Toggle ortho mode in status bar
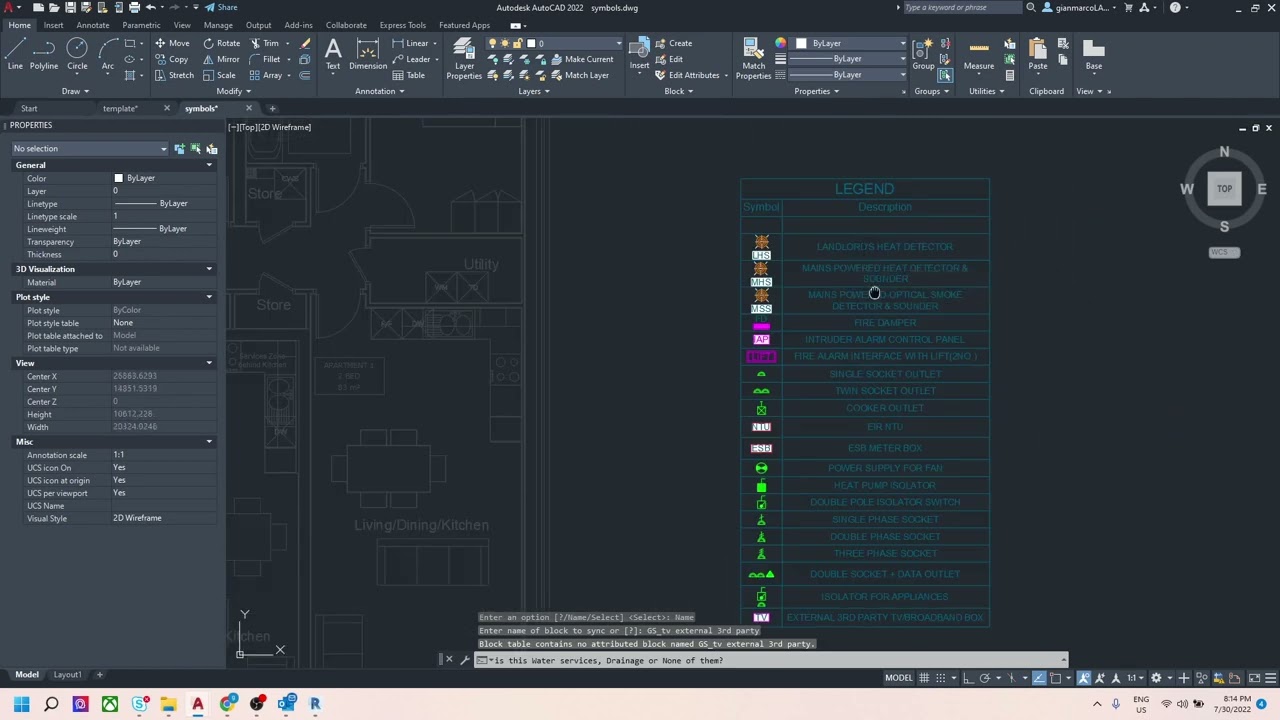 tap(969, 678)
